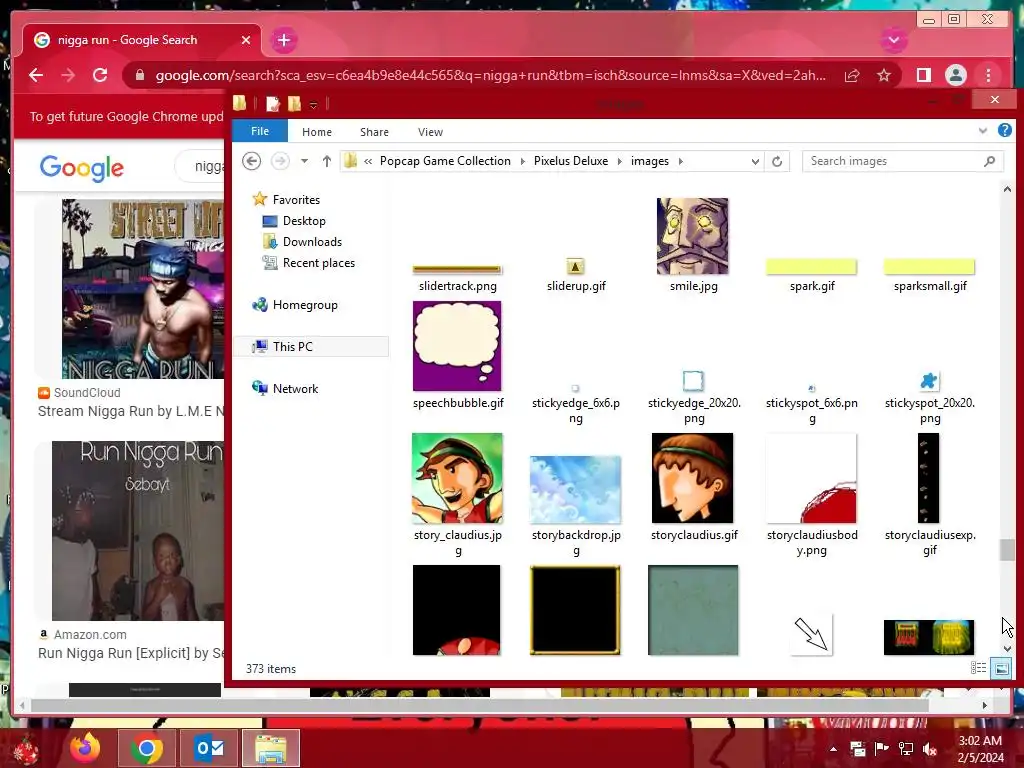
Task: Select speechbubble.gif thumbnail
Action: [x=456, y=346]
